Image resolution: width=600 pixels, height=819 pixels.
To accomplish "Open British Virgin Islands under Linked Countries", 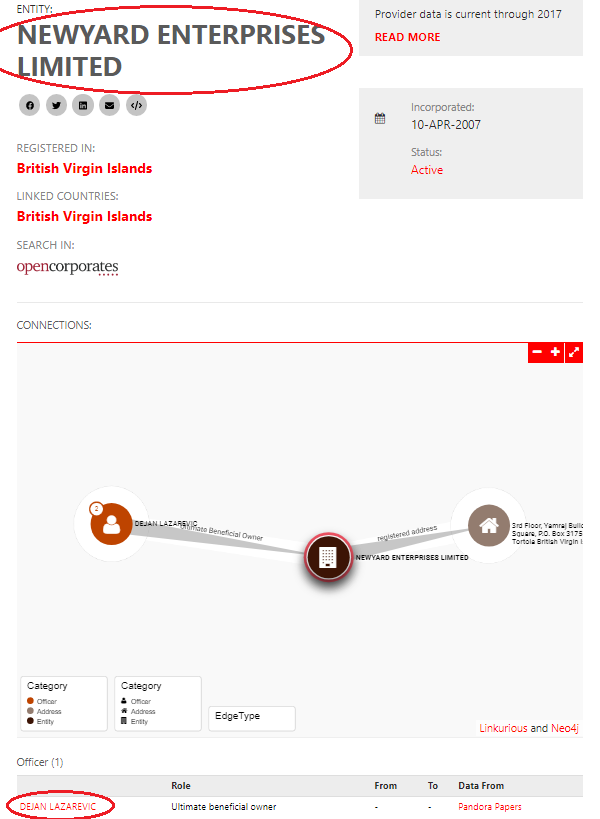I will (84, 216).
